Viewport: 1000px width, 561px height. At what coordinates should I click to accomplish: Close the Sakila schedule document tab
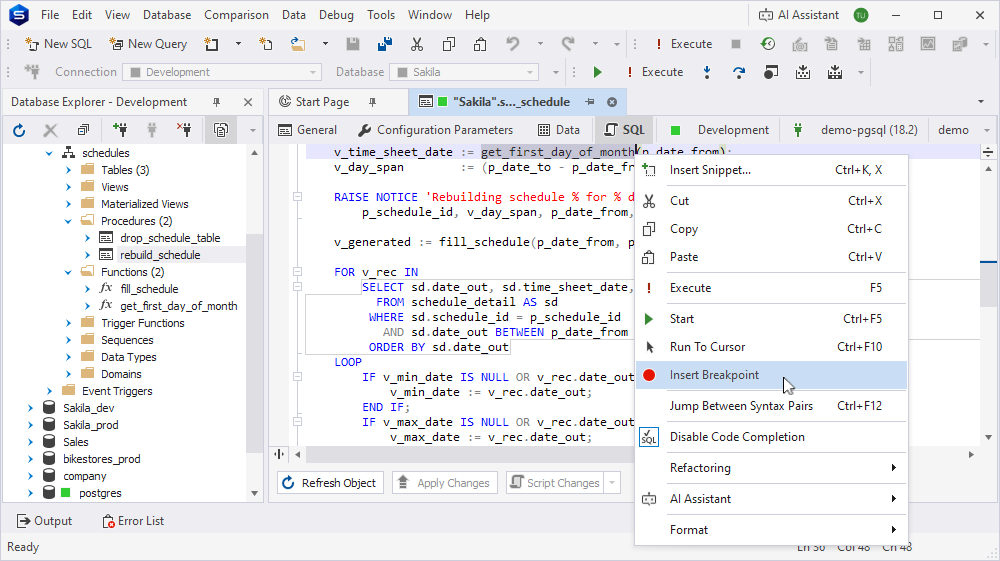coord(612,102)
